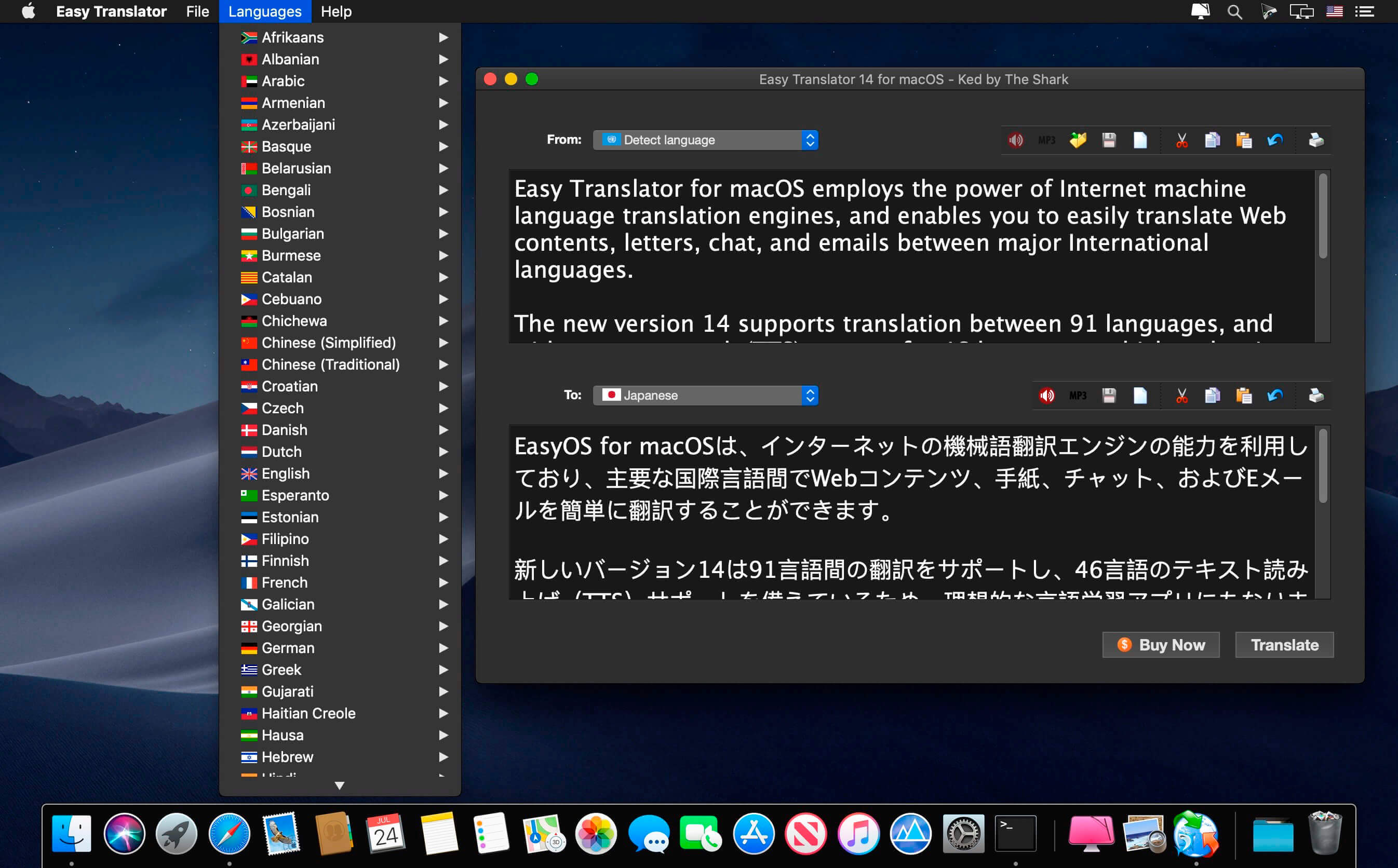Click the Translate button
Image resolution: width=1398 pixels, height=868 pixels.
1284,645
